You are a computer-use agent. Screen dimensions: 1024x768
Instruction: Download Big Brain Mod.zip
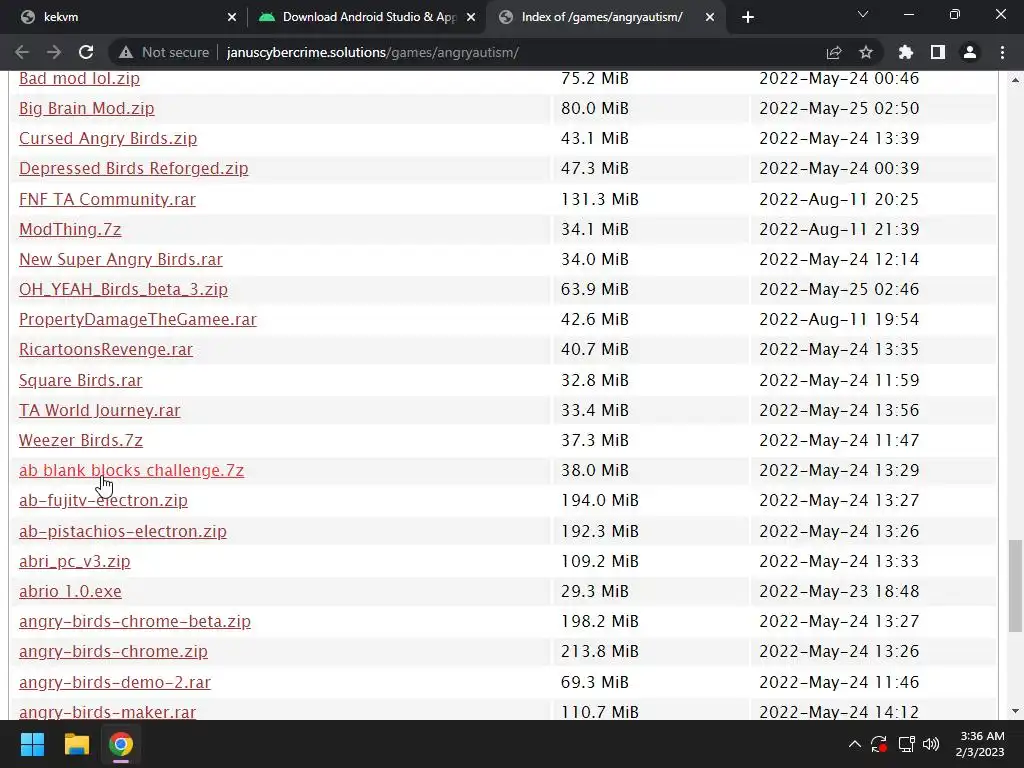click(x=86, y=108)
